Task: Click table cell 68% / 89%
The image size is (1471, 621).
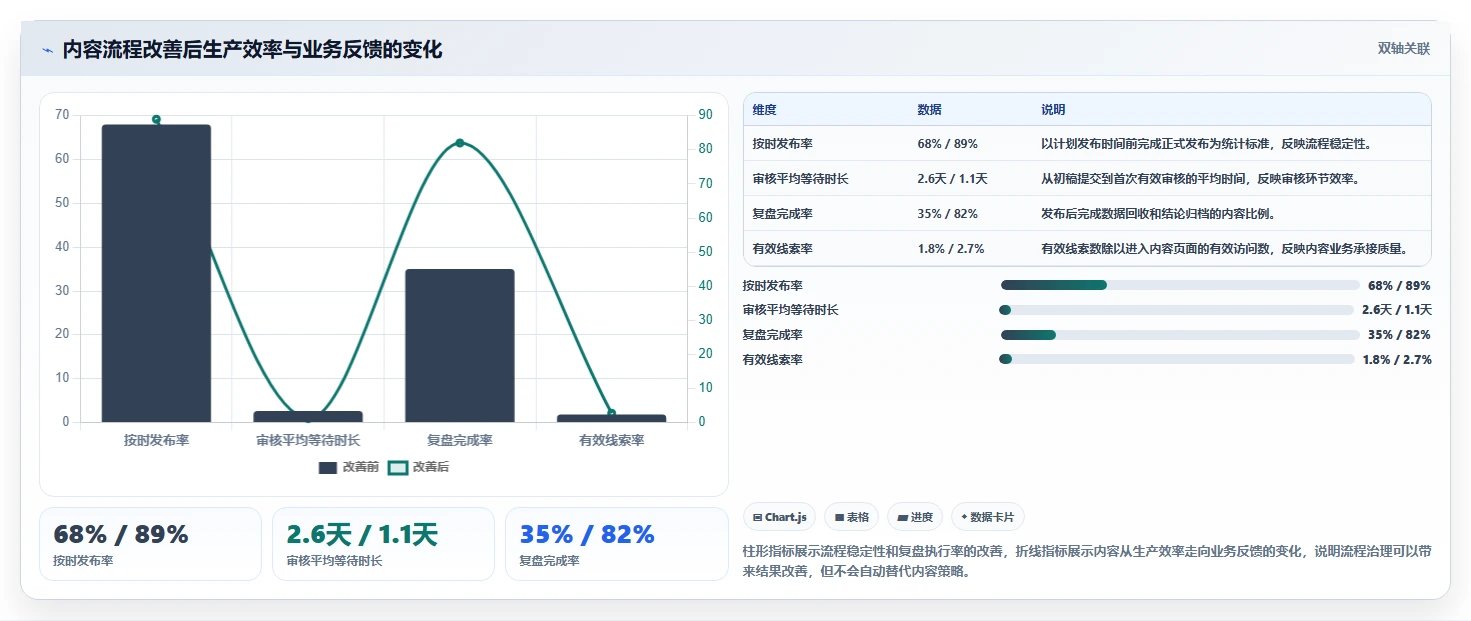Action: [947, 144]
